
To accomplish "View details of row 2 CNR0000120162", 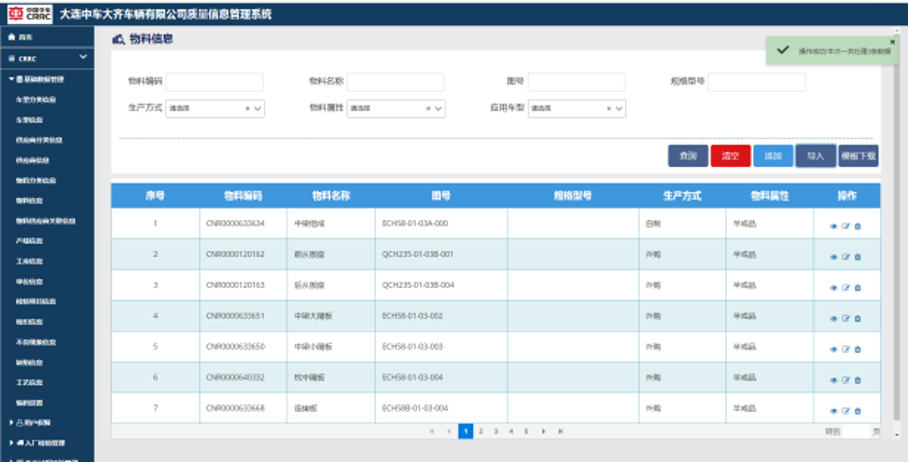I will [x=834, y=257].
